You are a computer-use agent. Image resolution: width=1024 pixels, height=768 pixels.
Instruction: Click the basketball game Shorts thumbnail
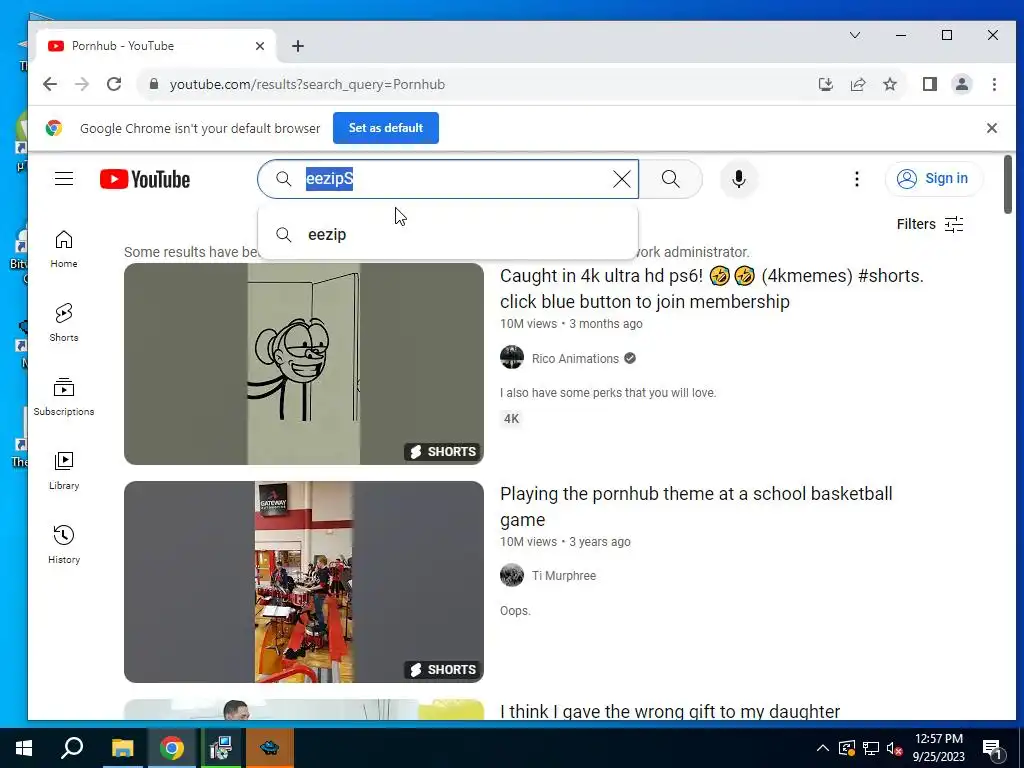click(304, 582)
